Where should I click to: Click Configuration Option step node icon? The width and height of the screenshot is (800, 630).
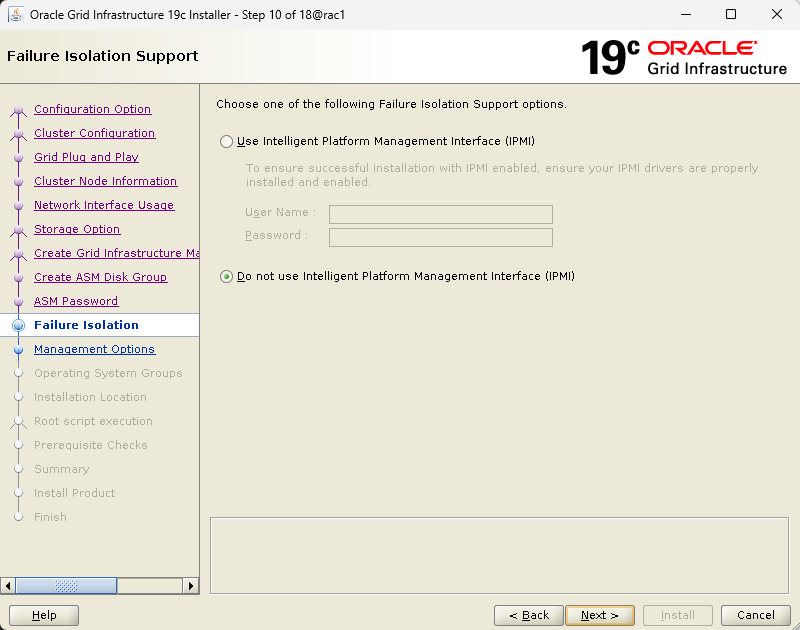point(18,110)
